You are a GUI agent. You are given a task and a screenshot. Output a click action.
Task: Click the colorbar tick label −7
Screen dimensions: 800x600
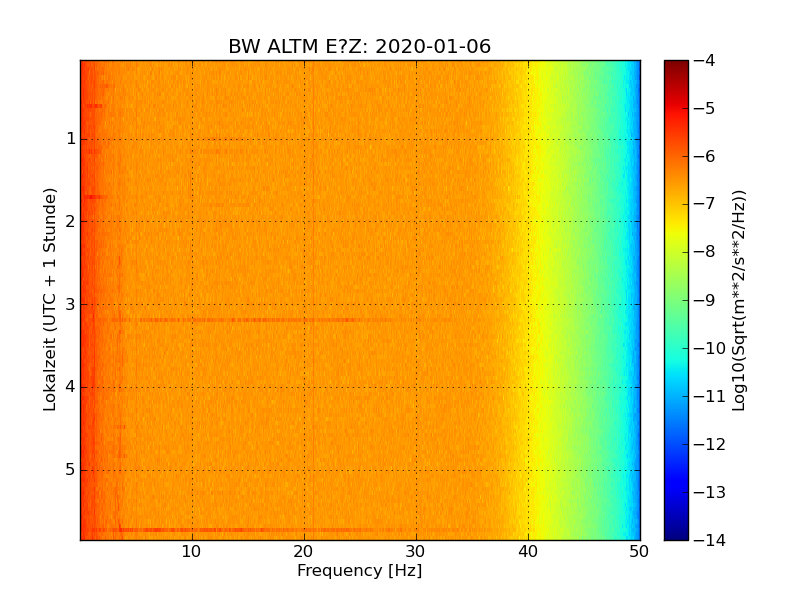tap(705, 204)
